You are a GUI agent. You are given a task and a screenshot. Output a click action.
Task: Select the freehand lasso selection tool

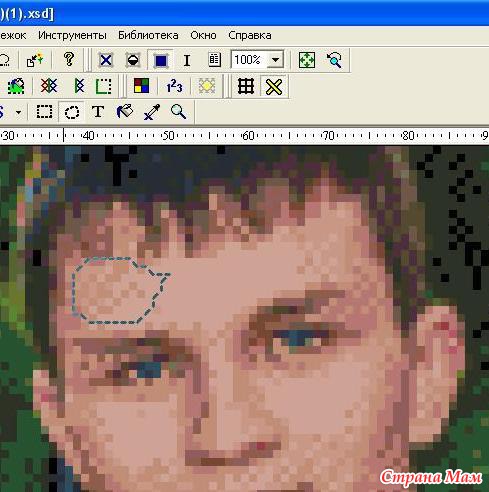click(x=71, y=112)
